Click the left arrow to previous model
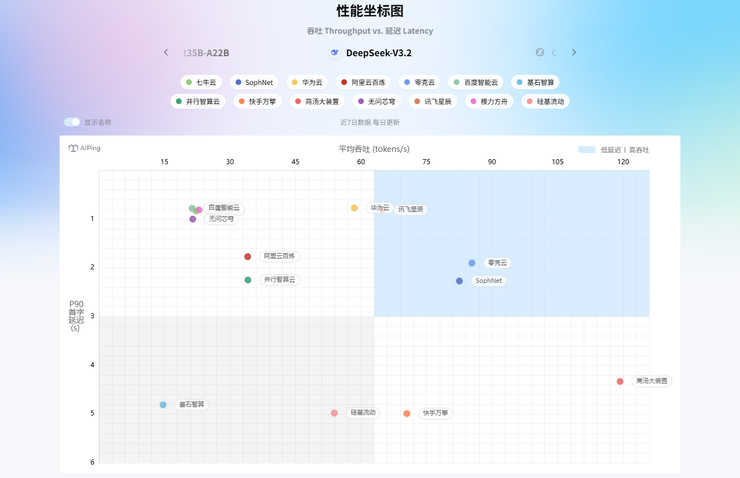 pos(166,52)
